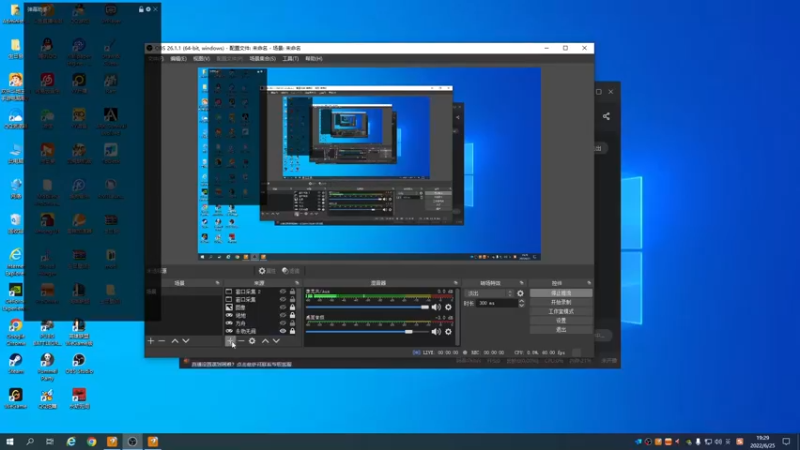Viewport: 800px width, 450px height.
Task: Pop out the 来源 dock panel
Action: point(297,283)
